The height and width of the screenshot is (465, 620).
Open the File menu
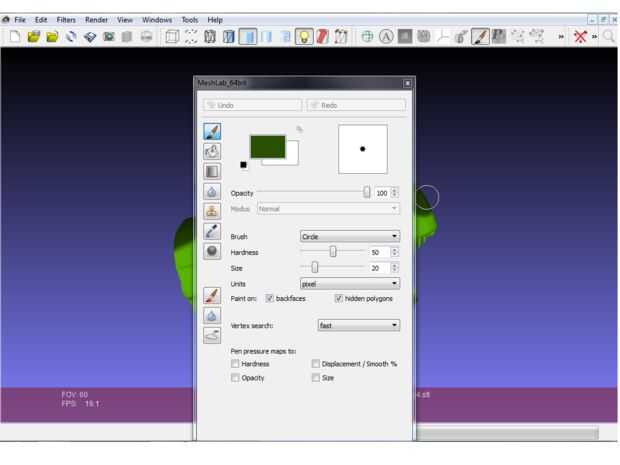[x=20, y=20]
